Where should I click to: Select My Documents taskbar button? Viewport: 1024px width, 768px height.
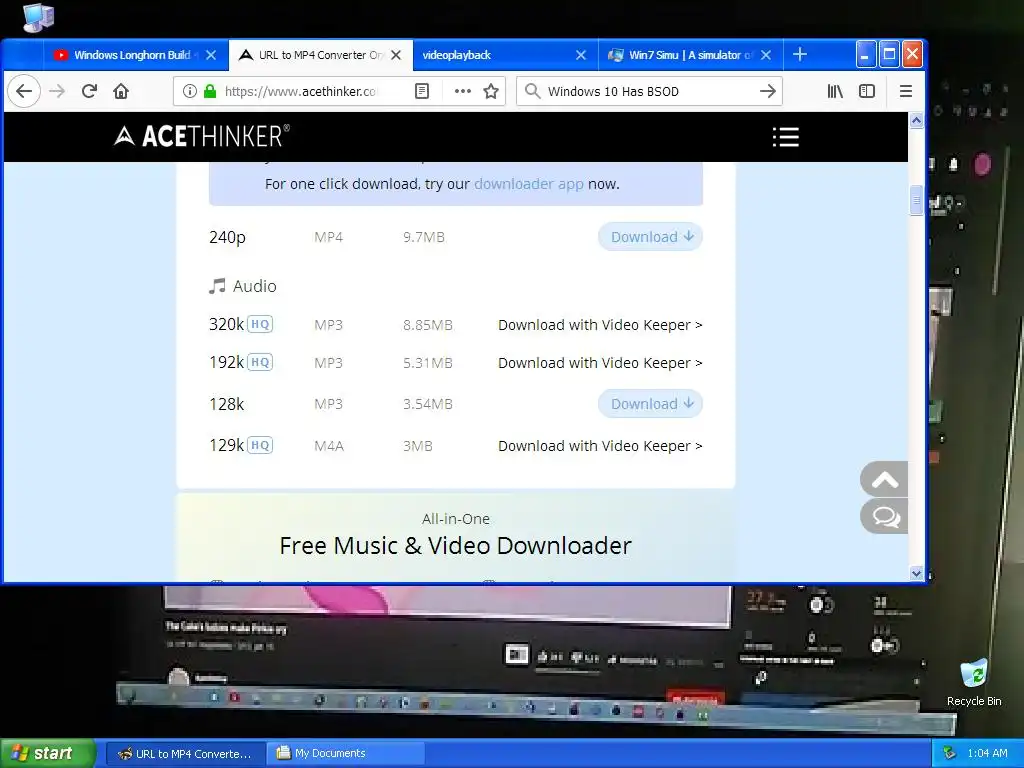pyautogui.click(x=346, y=754)
